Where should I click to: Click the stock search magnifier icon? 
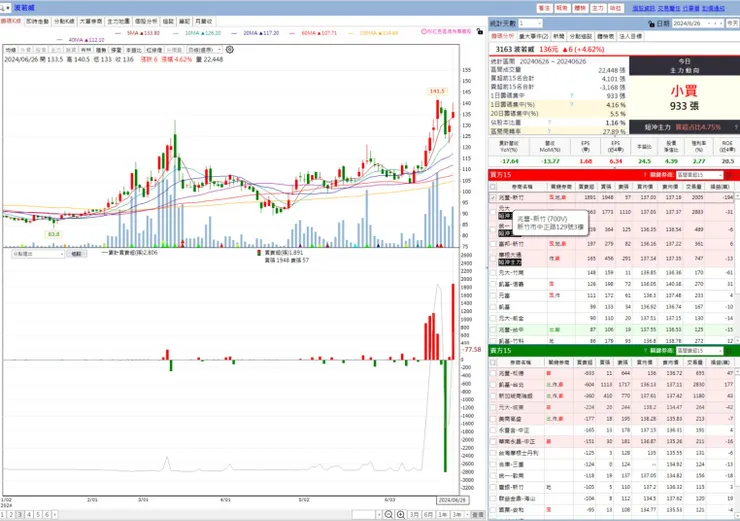(2, 8)
